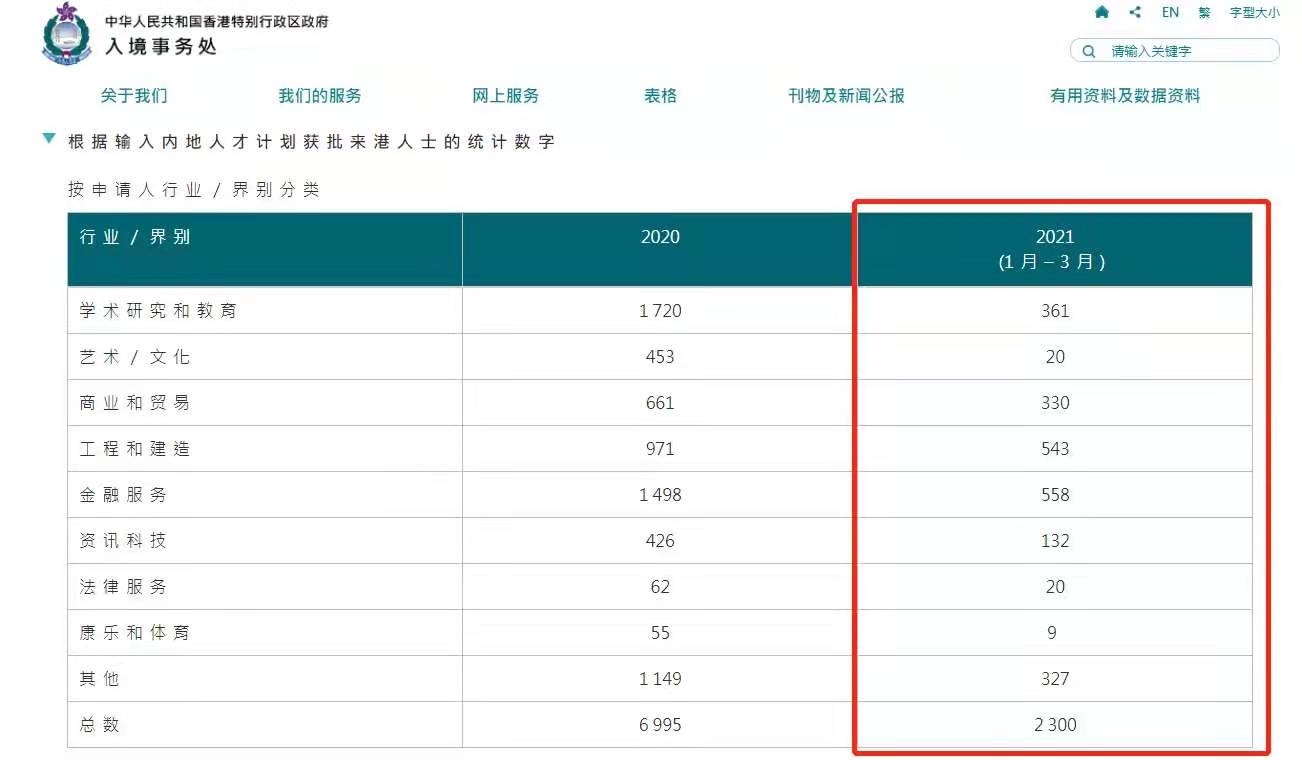Open the 关于我们 menu
Viewport: 1302px width, 760px height.
pos(134,96)
